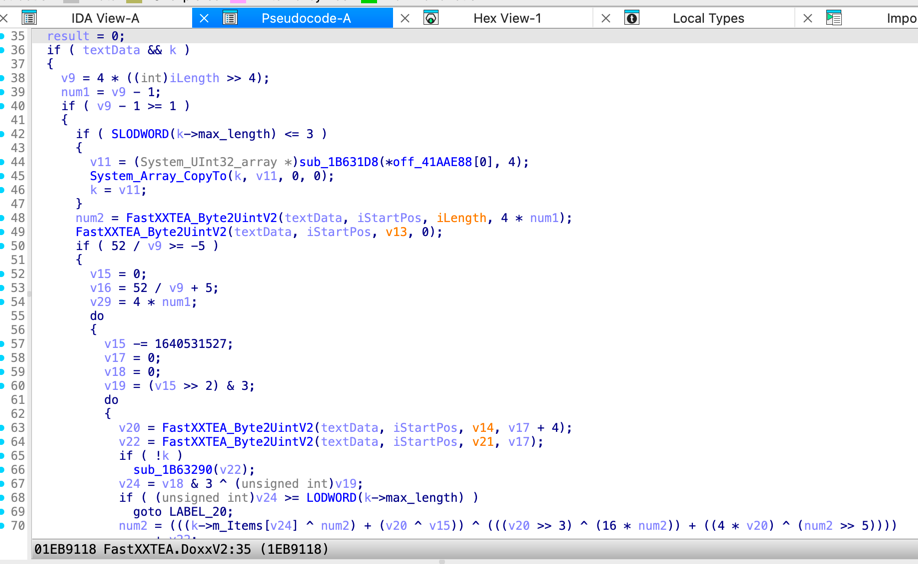Click the textData variable on line 36
This screenshot has width=918, height=564.
pyautogui.click(x=111, y=50)
